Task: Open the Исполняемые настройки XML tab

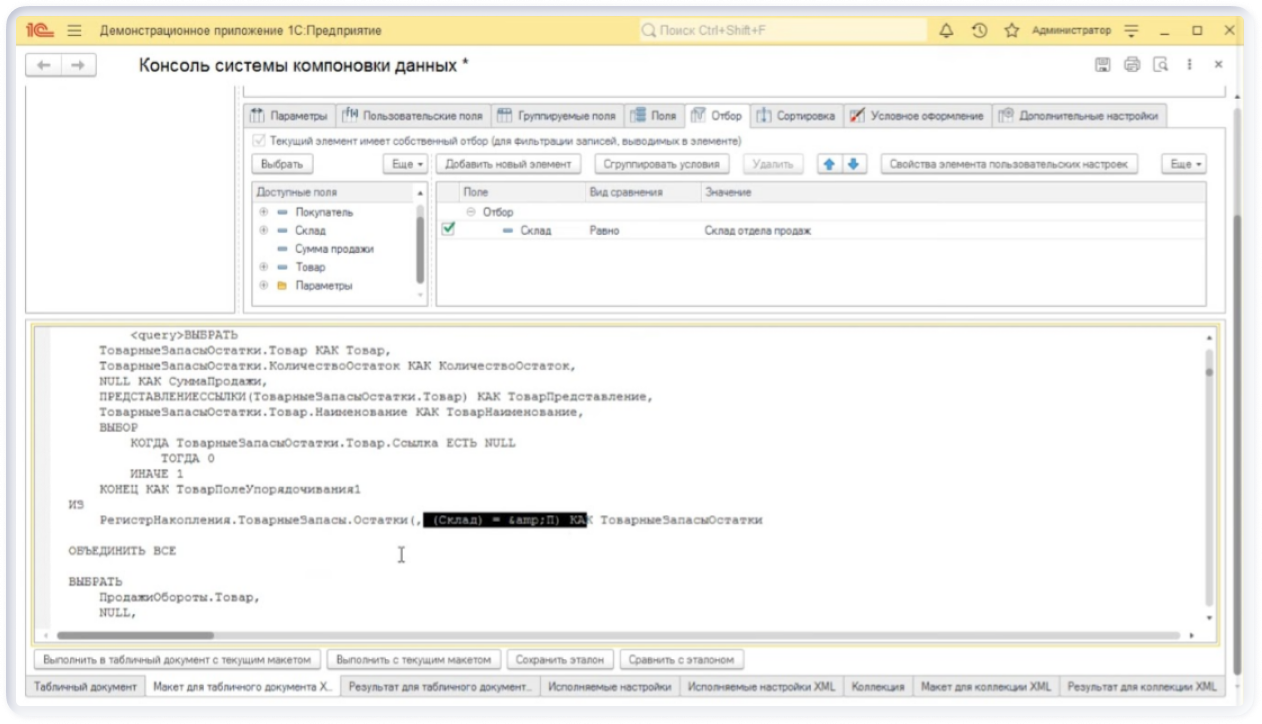Action: 762,687
